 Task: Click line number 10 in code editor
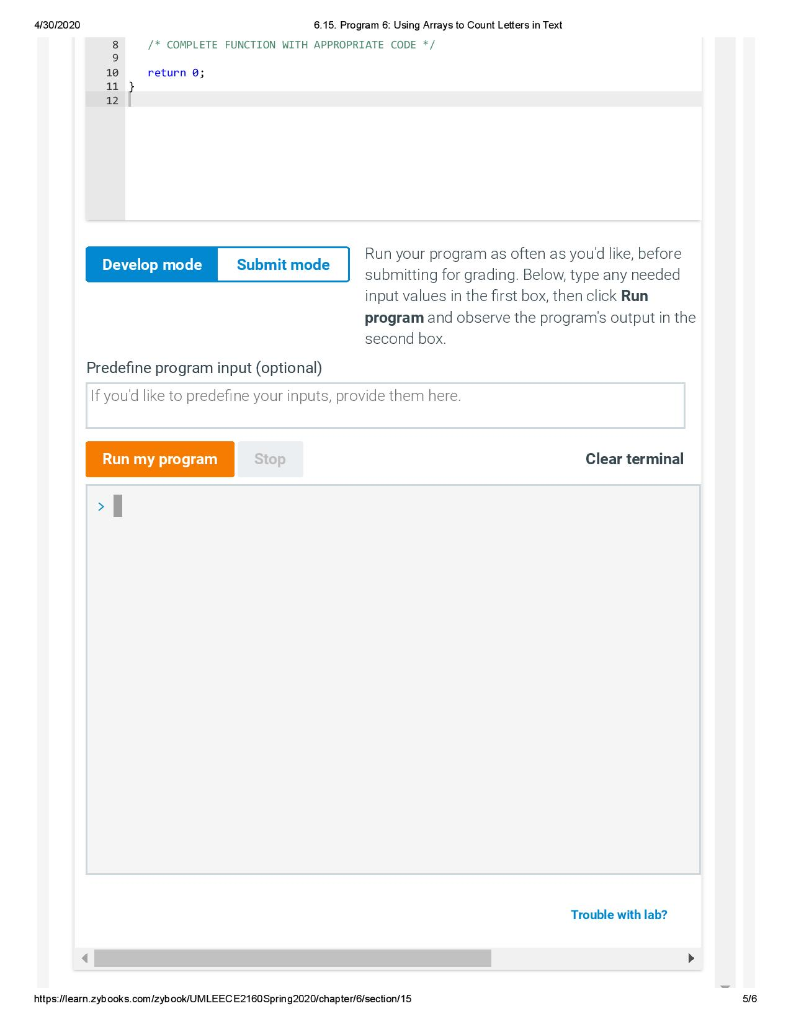point(112,72)
